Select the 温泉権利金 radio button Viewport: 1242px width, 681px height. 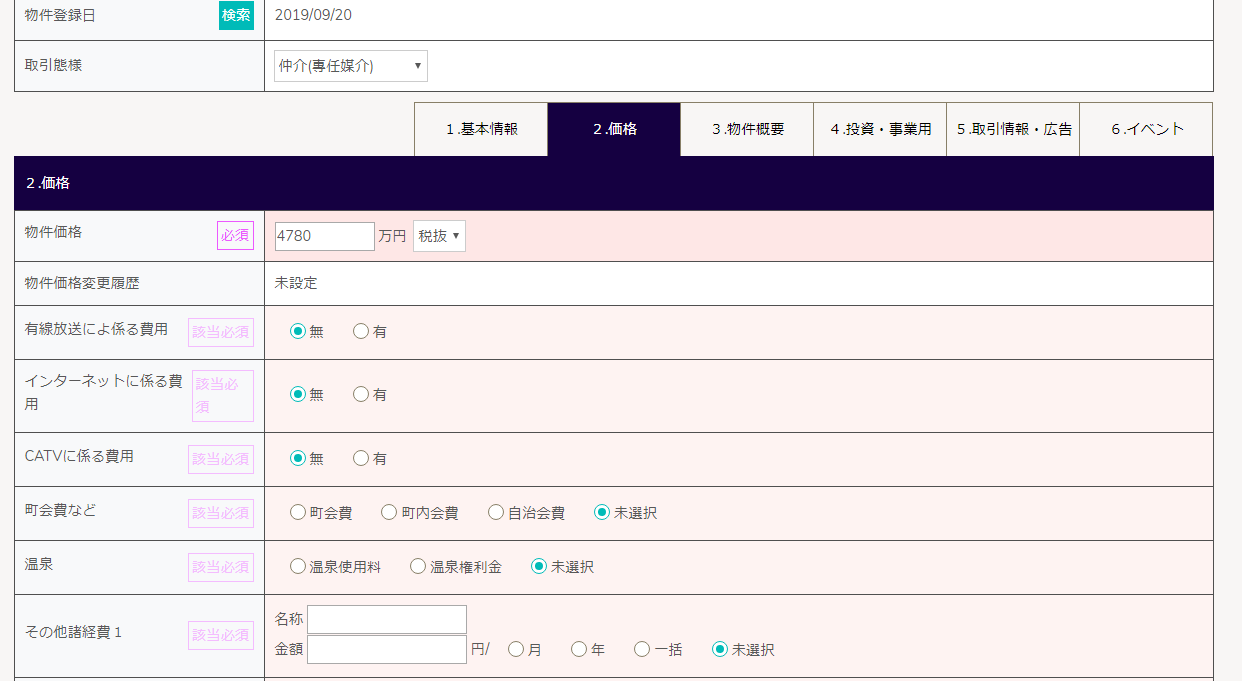tap(418, 567)
